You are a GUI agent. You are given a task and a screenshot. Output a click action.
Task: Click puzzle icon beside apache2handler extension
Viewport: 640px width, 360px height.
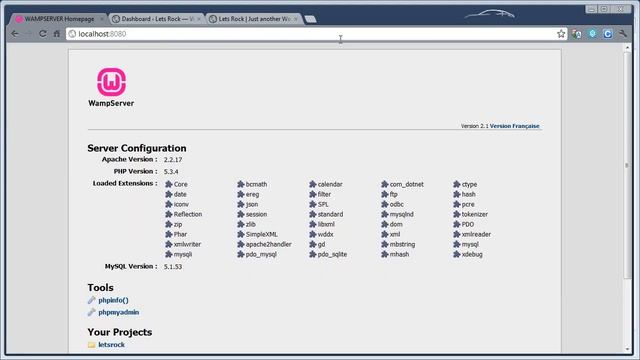pos(240,244)
